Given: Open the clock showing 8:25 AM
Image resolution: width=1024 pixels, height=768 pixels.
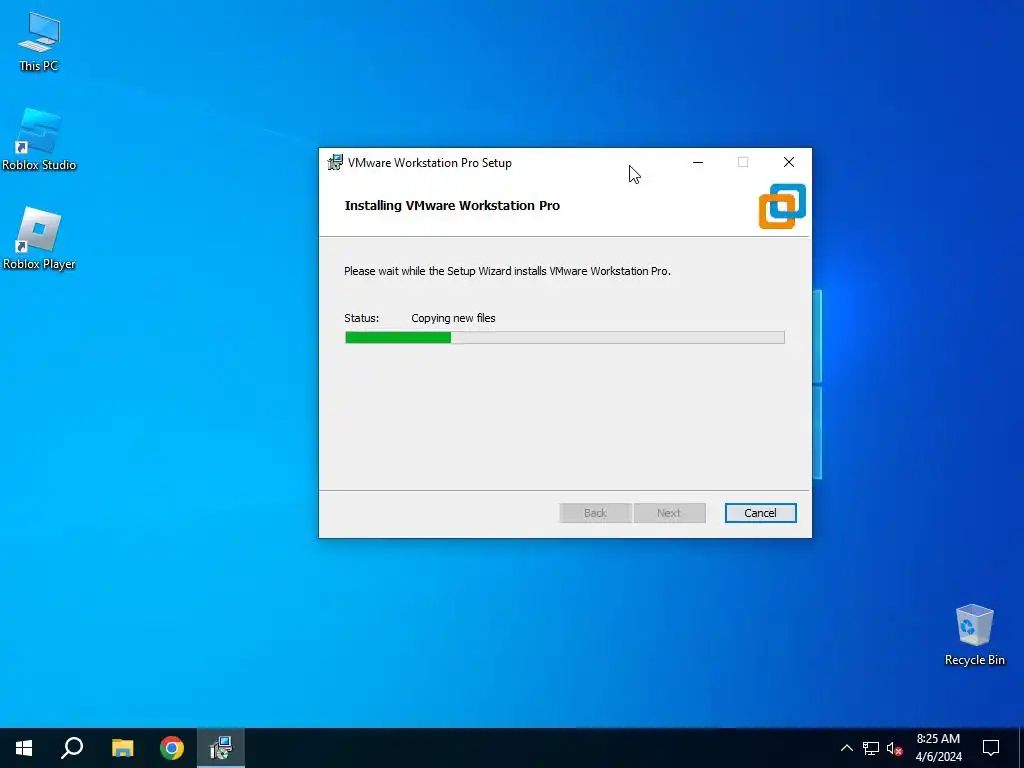Looking at the screenshot, I should click(938, 748).
